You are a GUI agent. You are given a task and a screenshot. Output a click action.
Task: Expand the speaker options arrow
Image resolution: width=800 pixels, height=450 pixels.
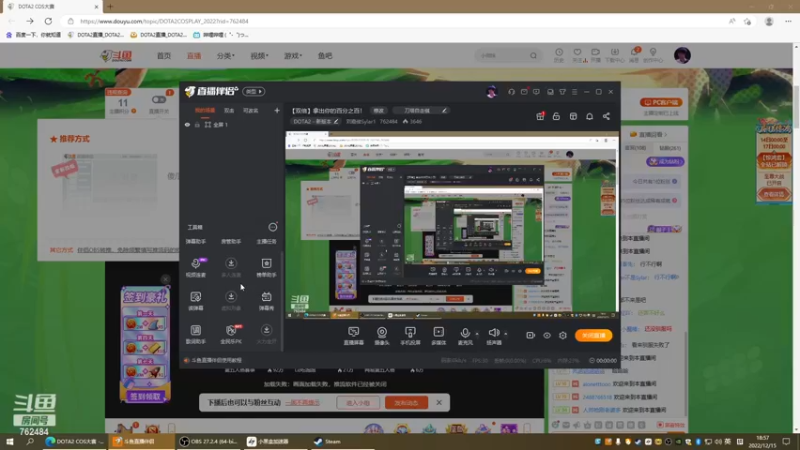[506, 334]
